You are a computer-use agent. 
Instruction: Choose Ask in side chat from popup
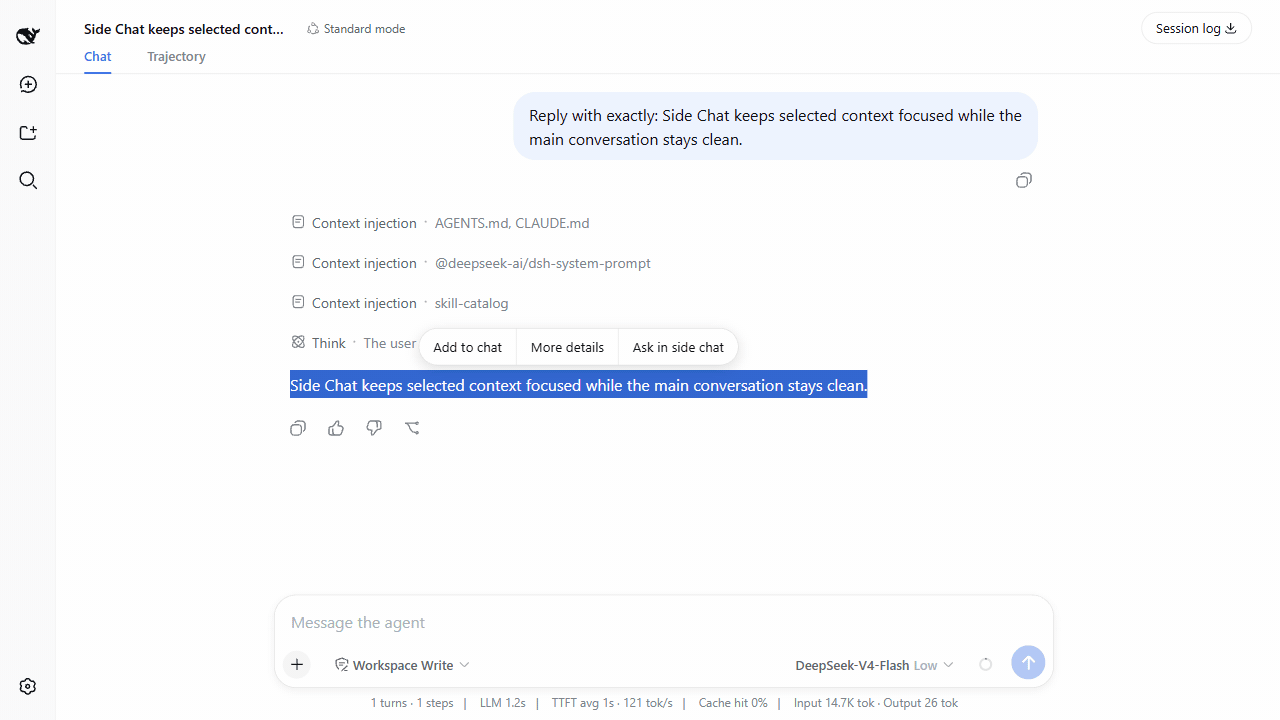pyautogui.click(x=678, y=347)
